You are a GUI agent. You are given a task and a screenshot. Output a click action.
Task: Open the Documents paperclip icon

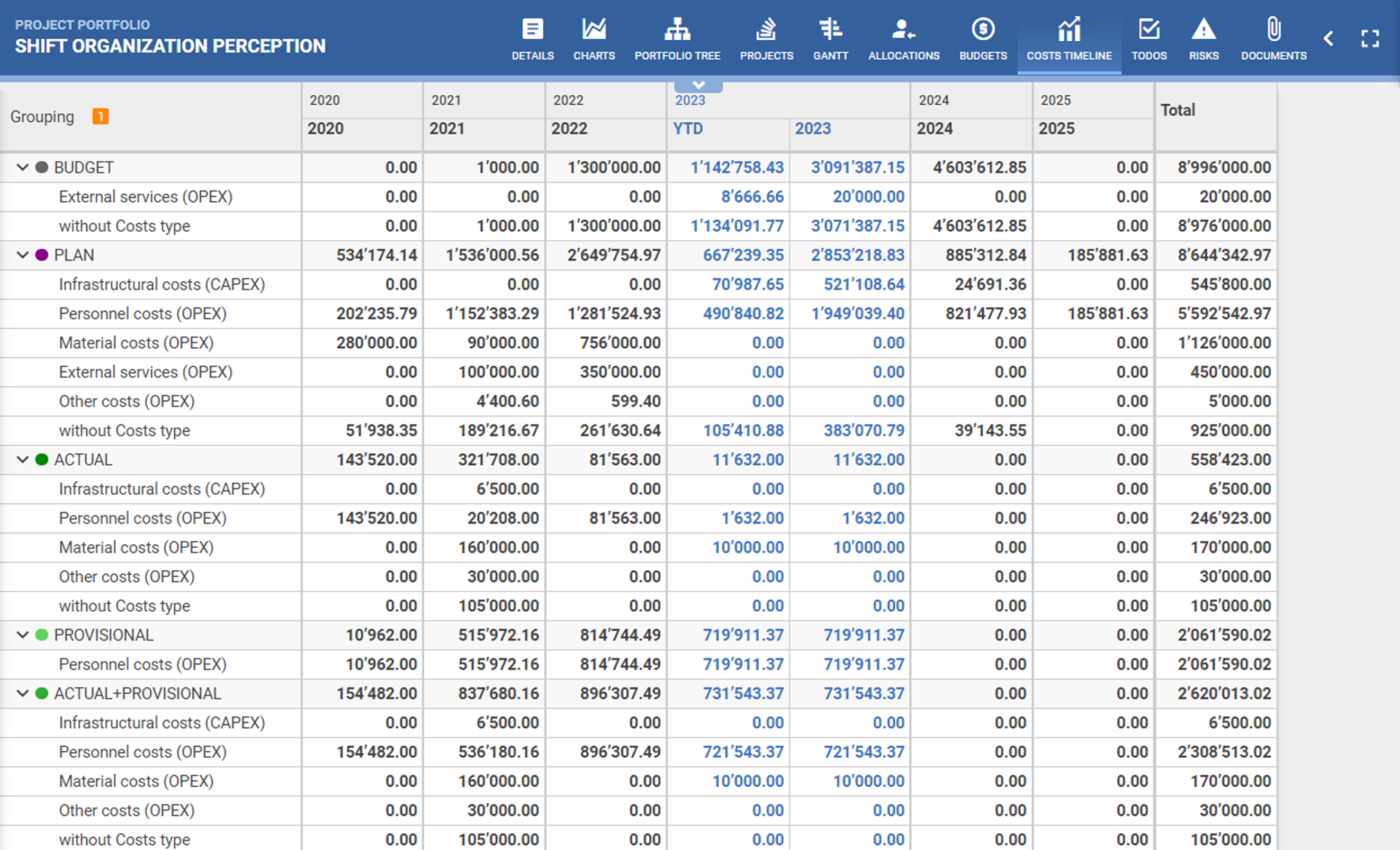(x=1274, y=29)
